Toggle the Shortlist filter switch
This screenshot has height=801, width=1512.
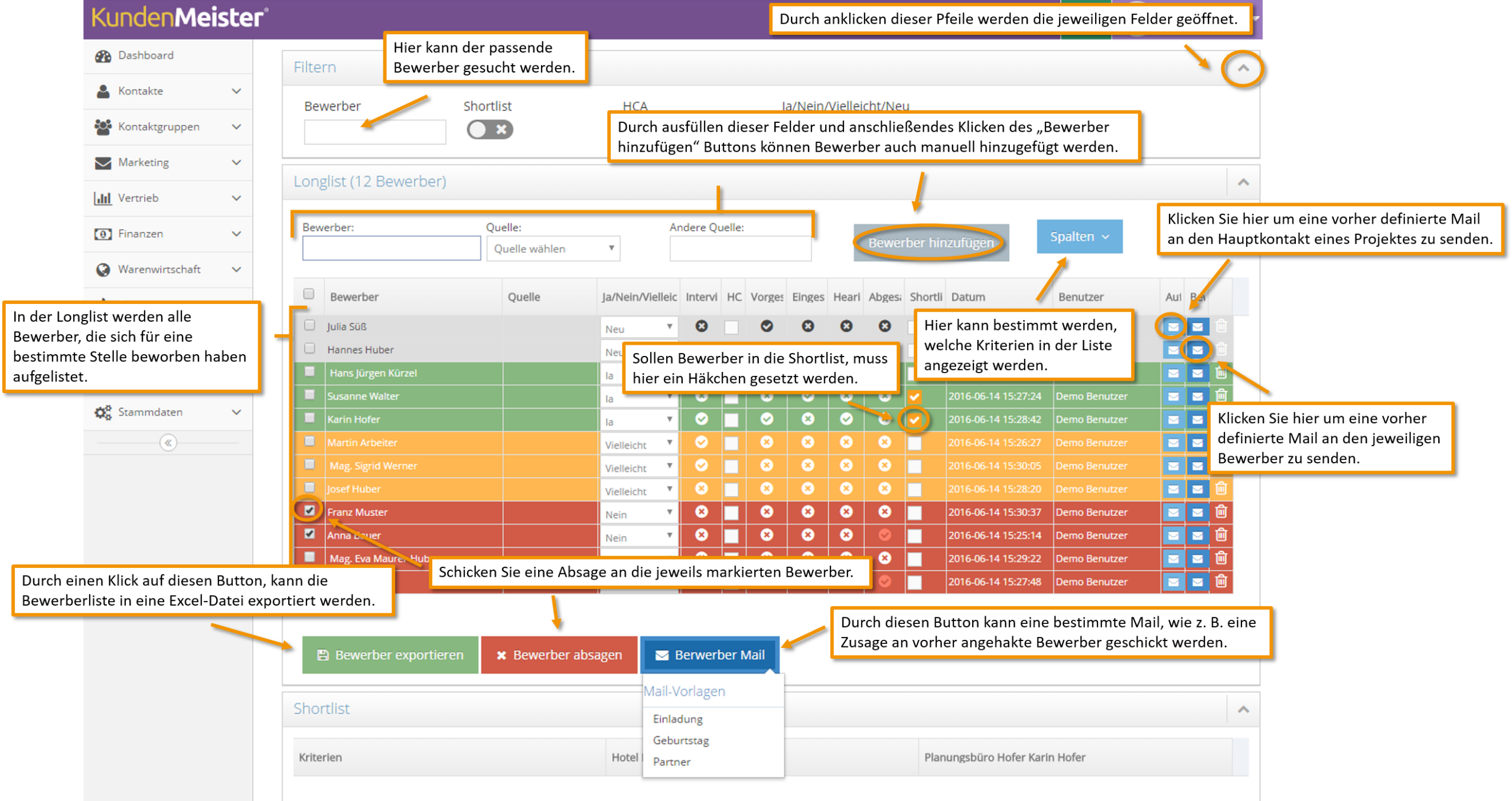490,129
